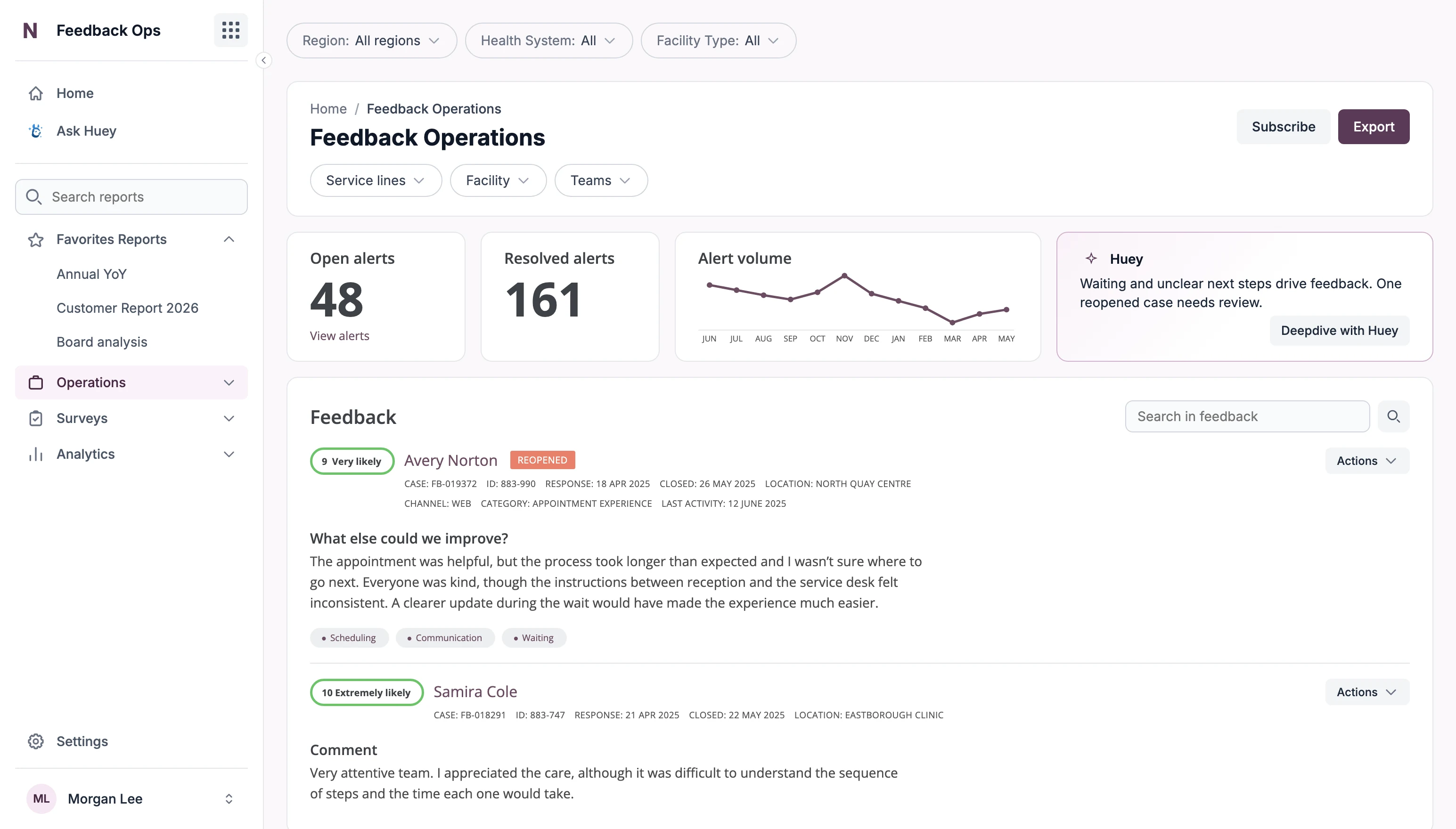
Task: Click the N brand logo
Action: coord(30,30)
